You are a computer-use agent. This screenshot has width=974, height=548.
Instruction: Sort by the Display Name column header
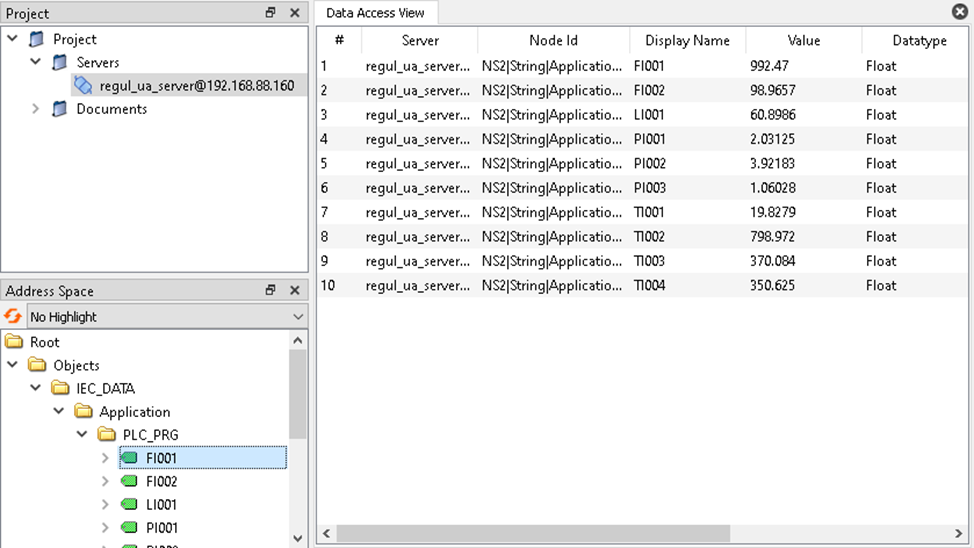(x=687, y=40)
